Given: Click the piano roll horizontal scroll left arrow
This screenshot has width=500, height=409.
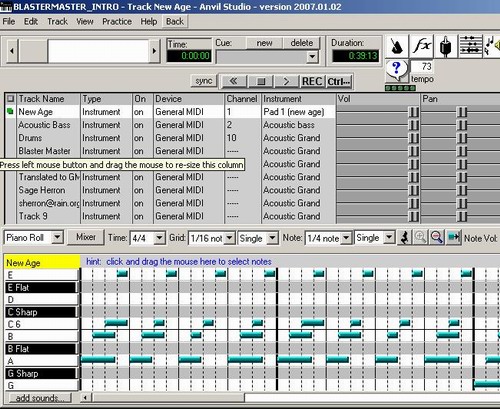Looking at the screenshot, I should (x=86, y=398).
